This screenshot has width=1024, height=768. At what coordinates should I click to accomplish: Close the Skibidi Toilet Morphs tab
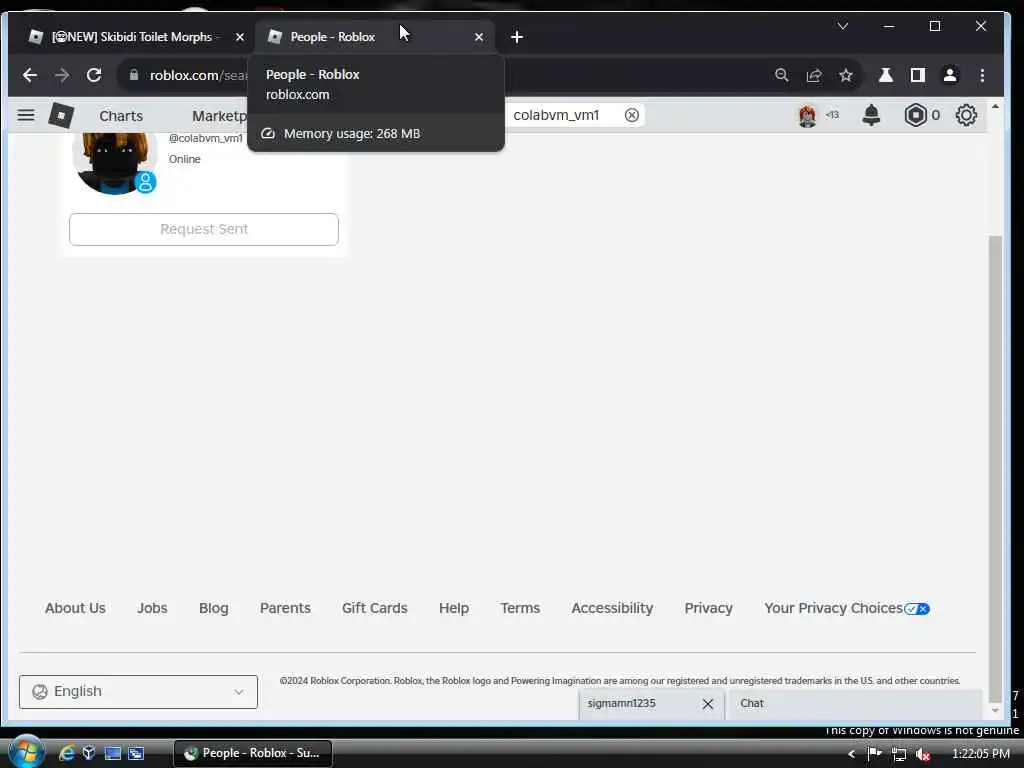coord(240,37)
